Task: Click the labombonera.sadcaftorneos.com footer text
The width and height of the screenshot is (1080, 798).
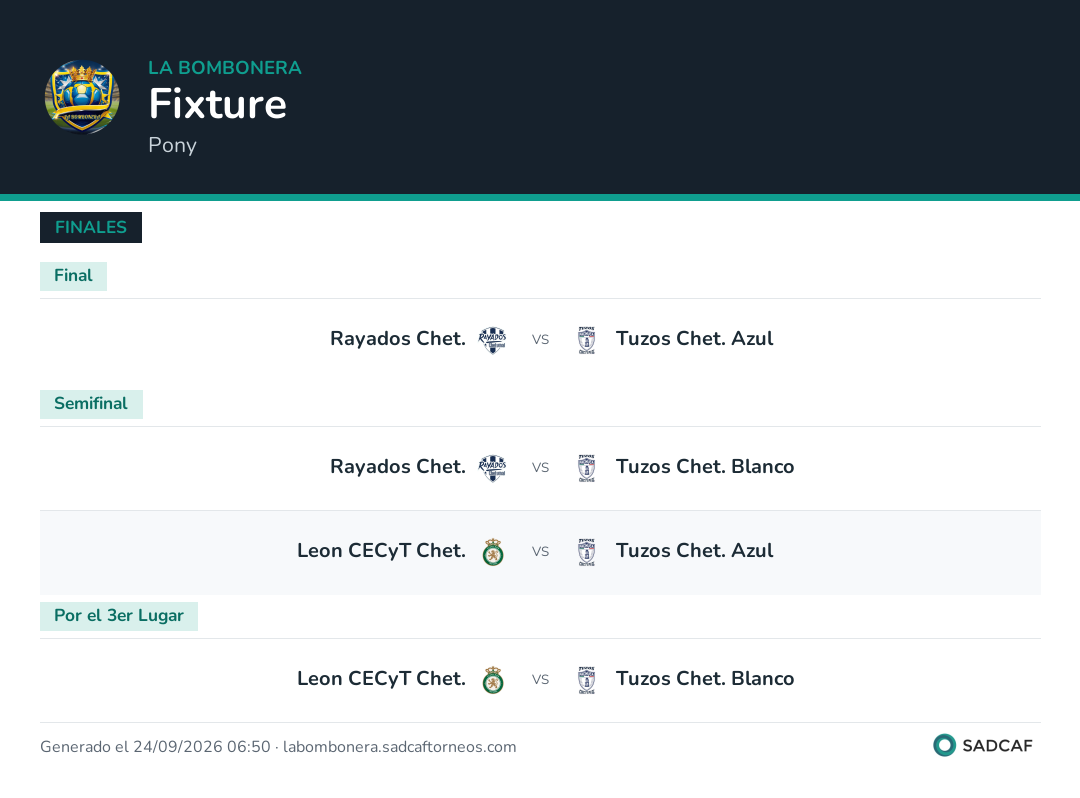Action: (x=399, y=747)
